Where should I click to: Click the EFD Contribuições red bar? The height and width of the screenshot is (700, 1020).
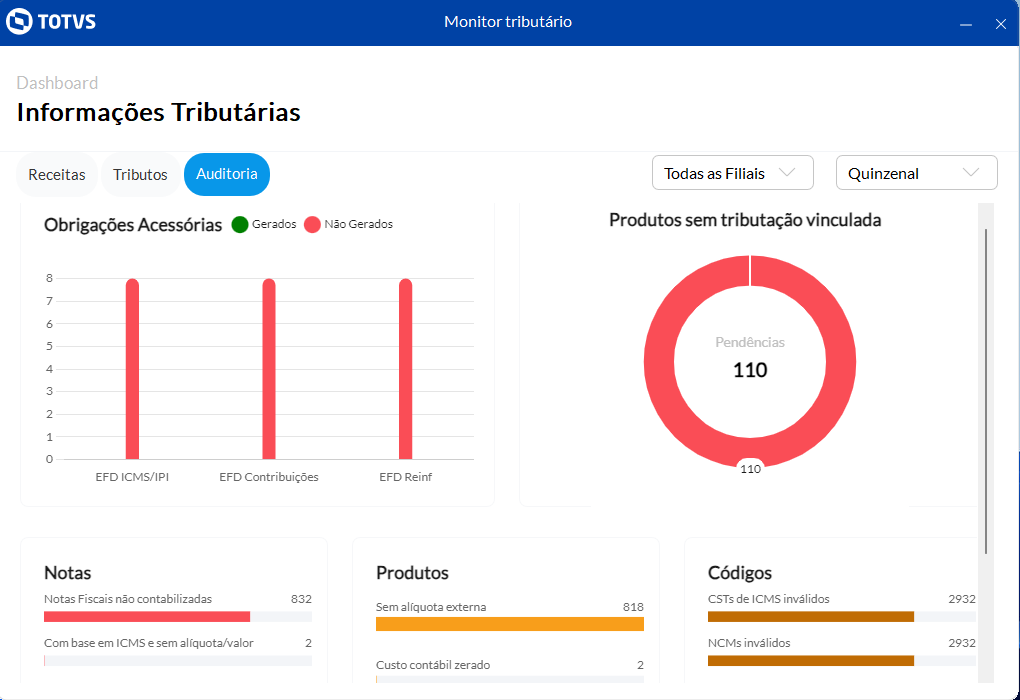tap(269, 370)
